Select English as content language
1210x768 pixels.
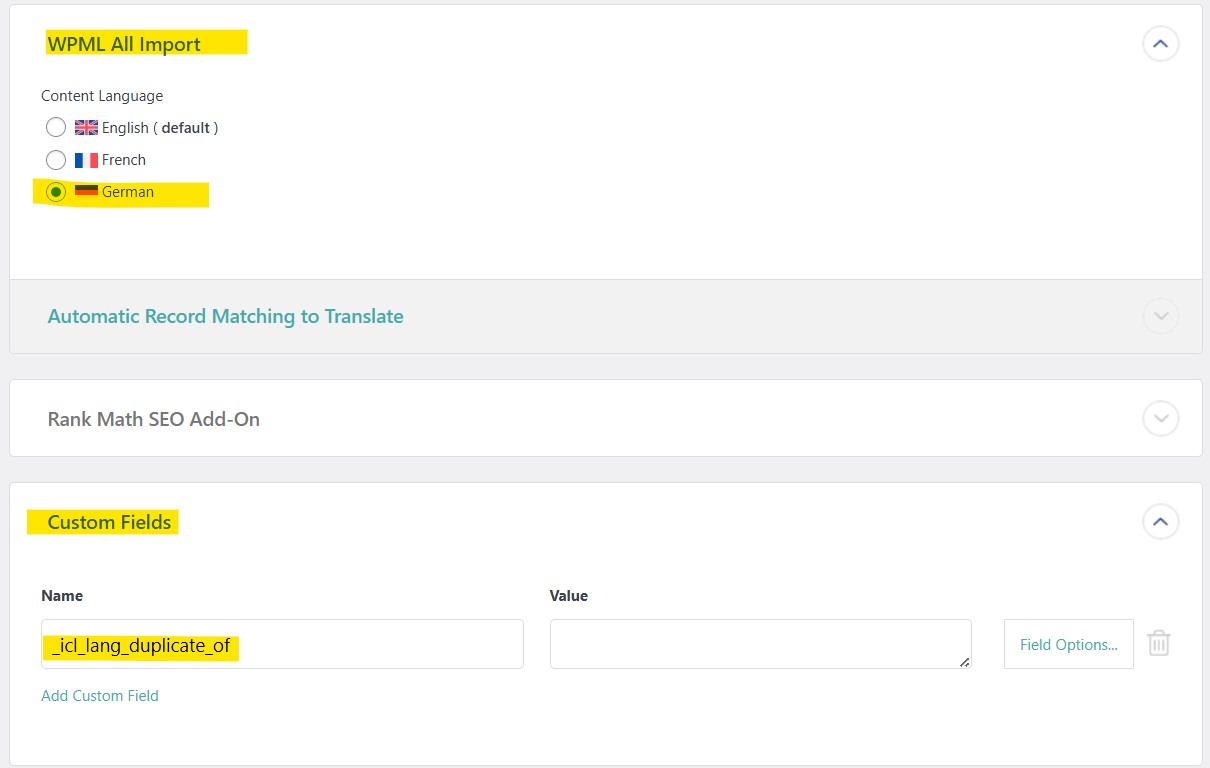[x=56, y=128]
